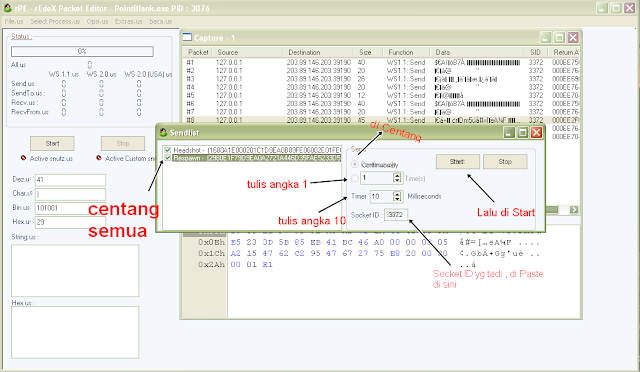Click the String.us text area

click(x=75, y=270)
